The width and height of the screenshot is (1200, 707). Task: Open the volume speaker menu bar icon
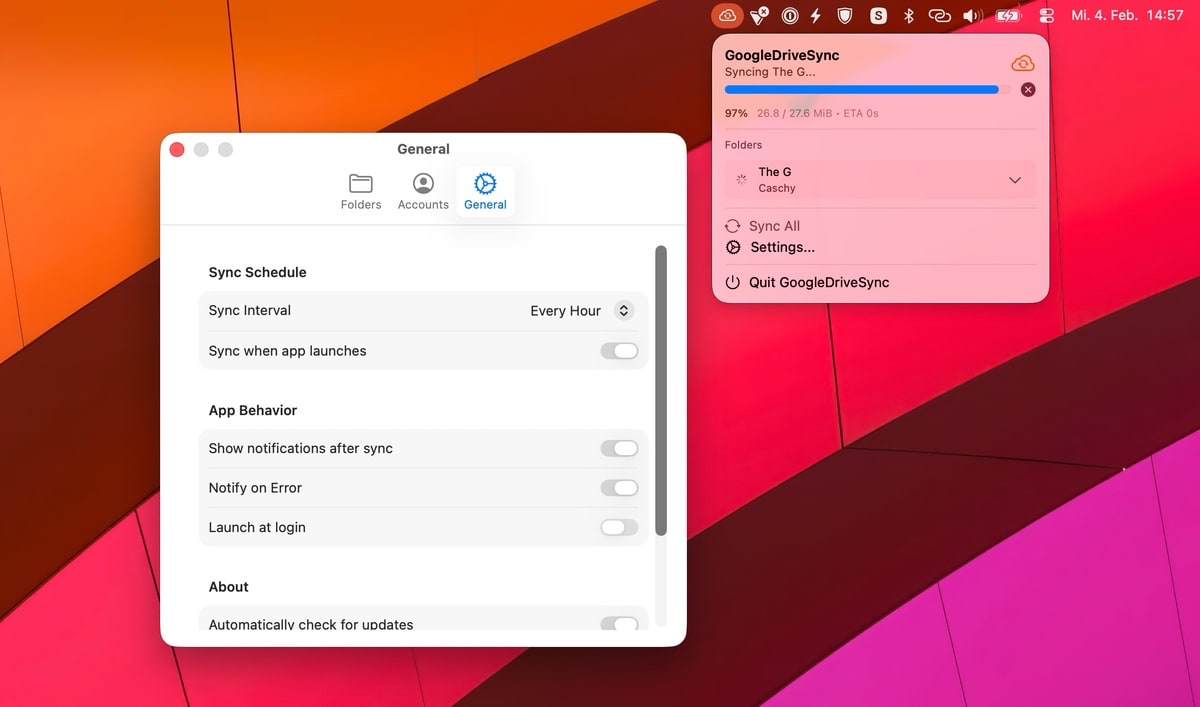pyautogui.click(x=972, y=15)
